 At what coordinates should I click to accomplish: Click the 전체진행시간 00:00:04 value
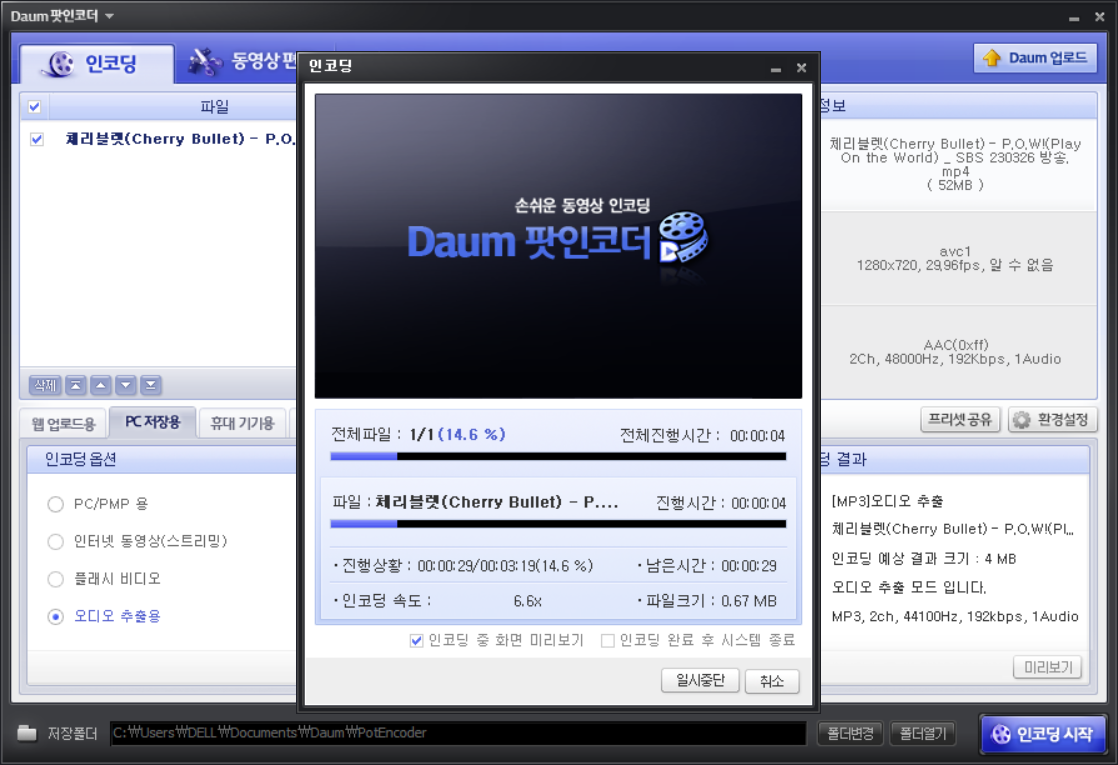[757, 436]
